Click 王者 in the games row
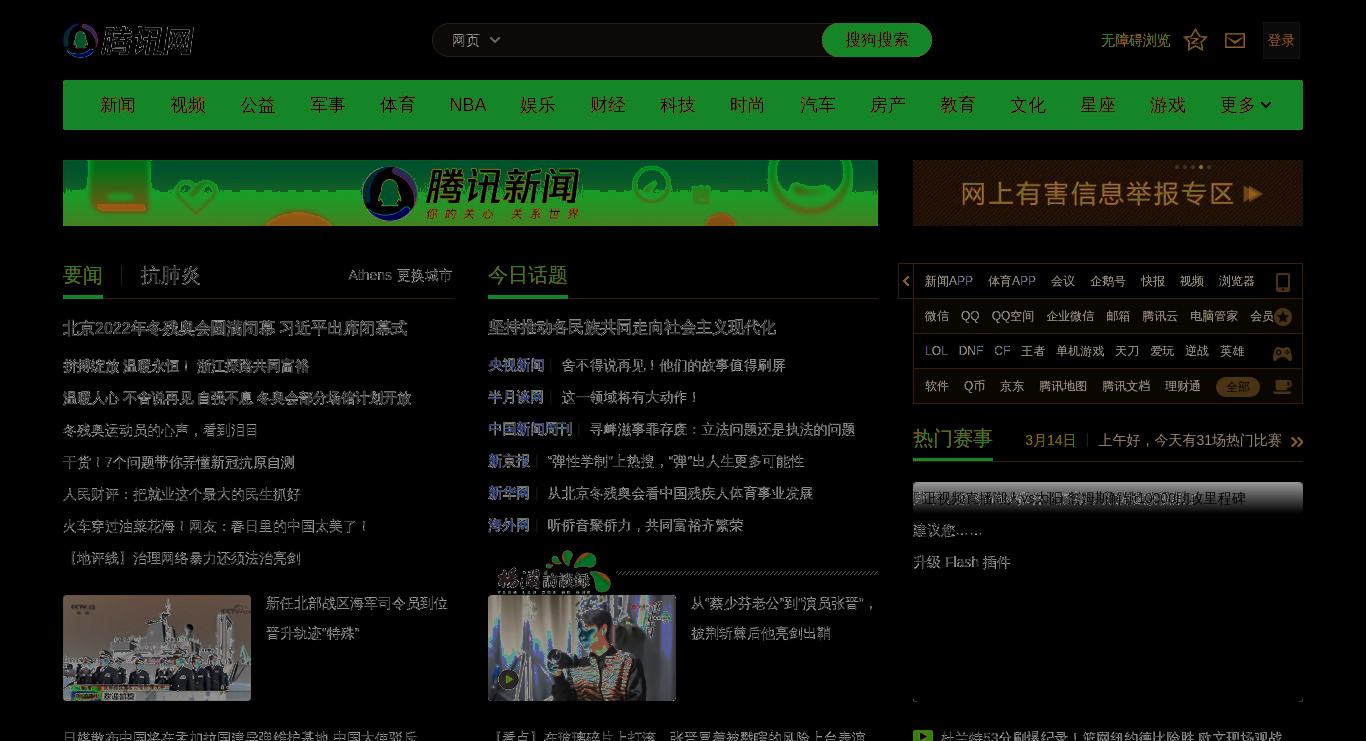The image size is (1366, 741). pyautogui.click(x=1033, y=351)
